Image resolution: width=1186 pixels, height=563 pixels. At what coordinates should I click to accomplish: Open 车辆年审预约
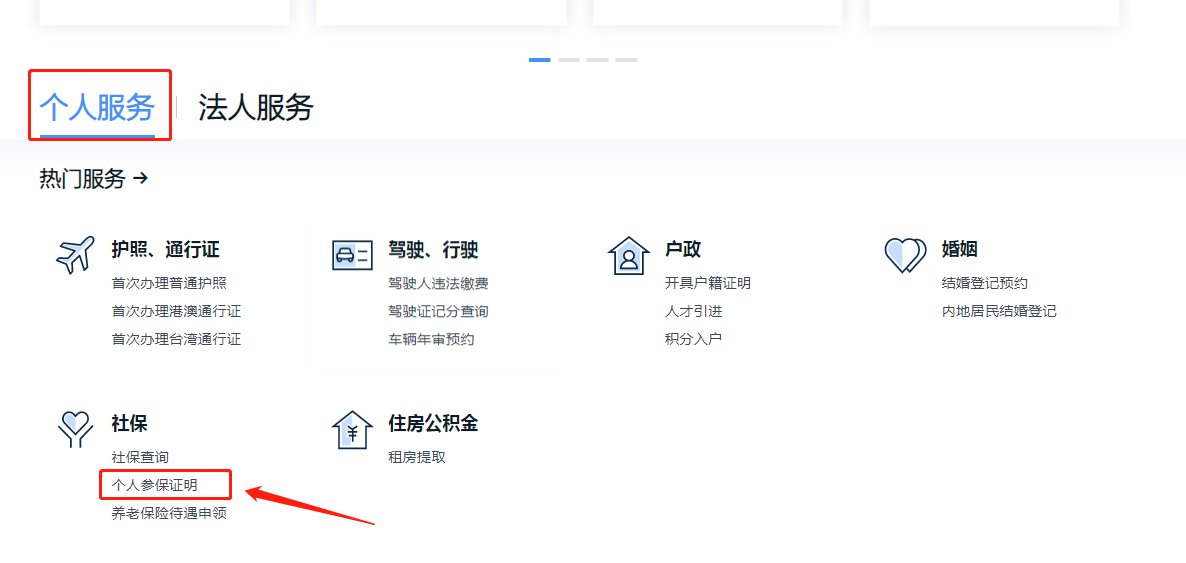point(431,339)
